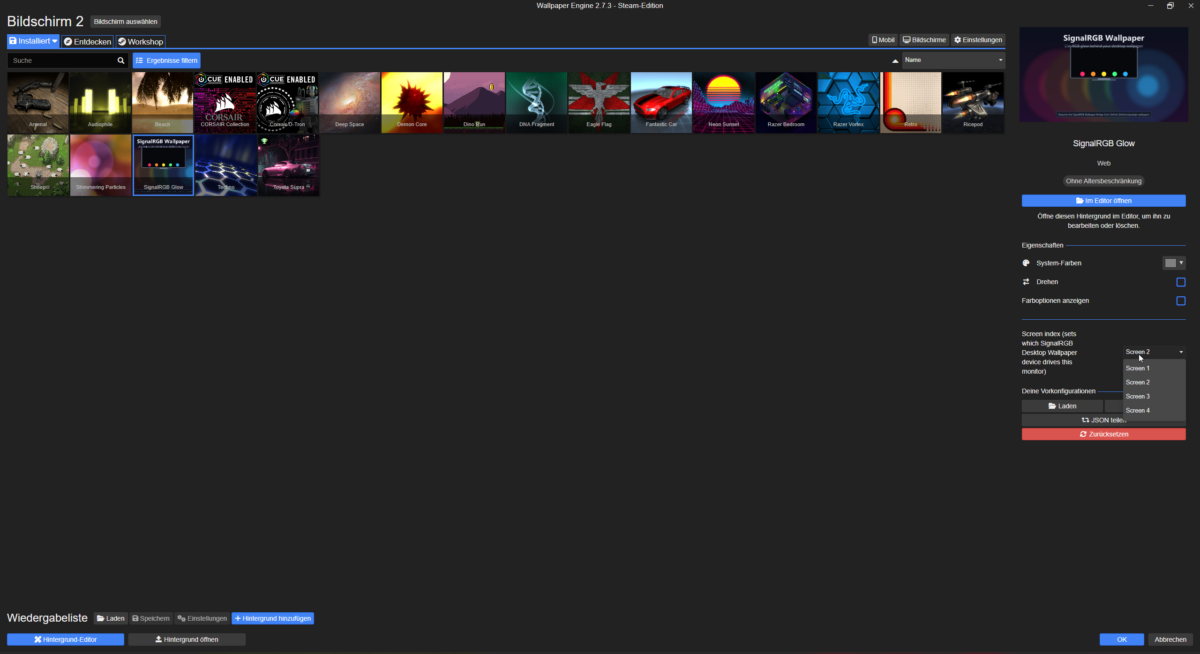The width and height of the screenshot is (1200, 654).
Task: Select the Corsair D-Tron wallpaper
Action: [x=287, y=102]
